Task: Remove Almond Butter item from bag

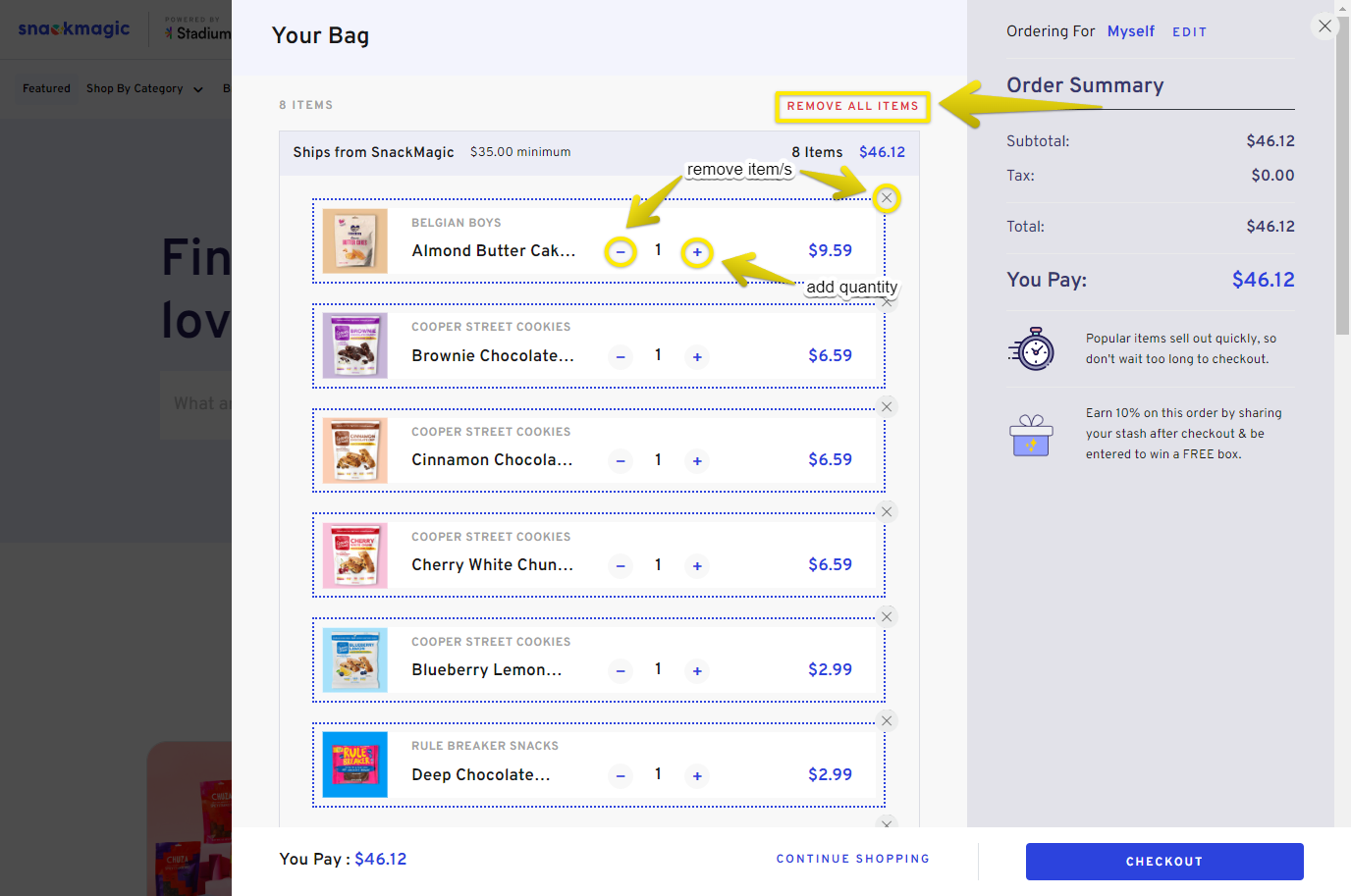Action: [887, 198]
